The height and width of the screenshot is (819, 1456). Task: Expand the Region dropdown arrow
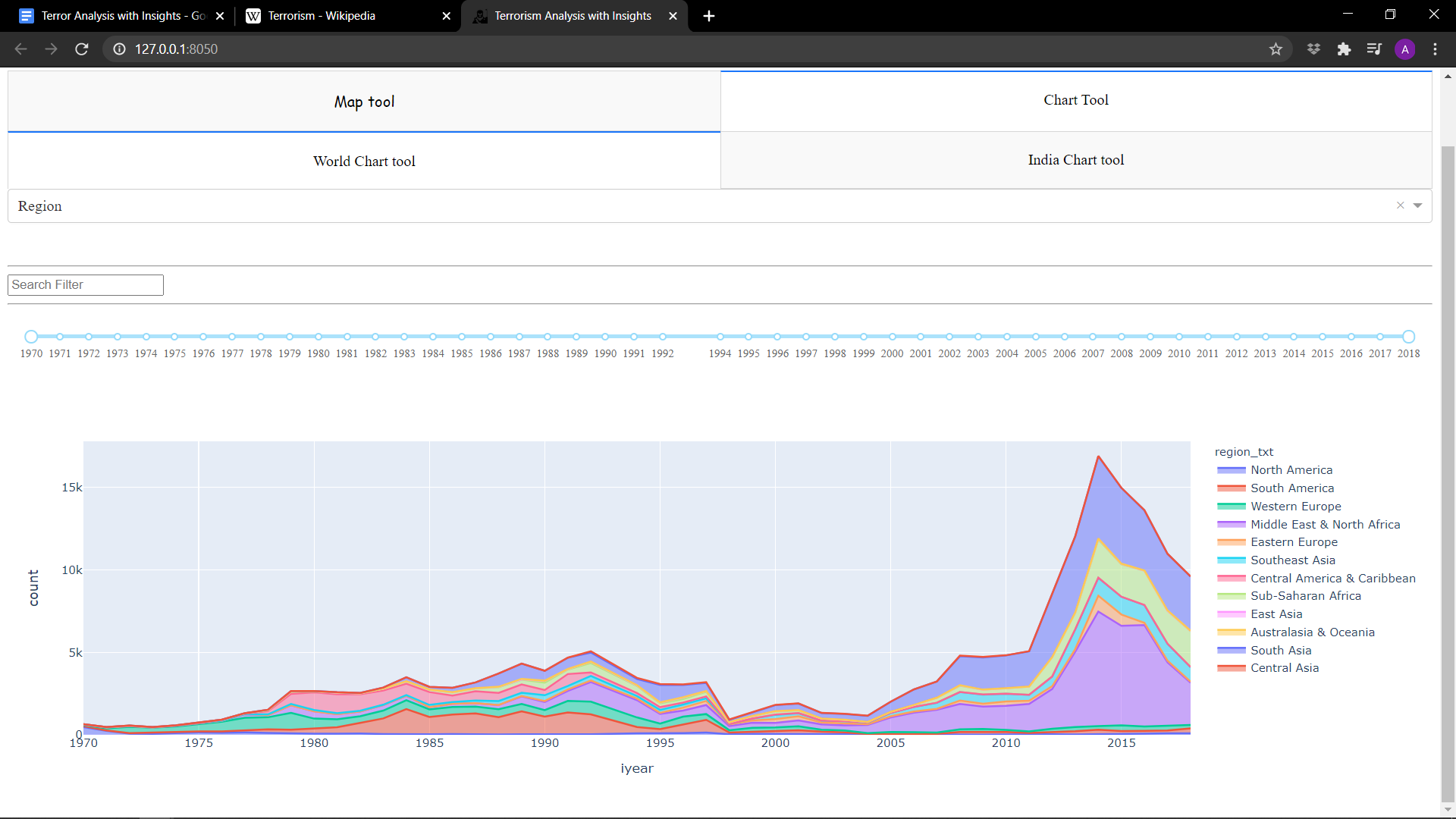coord(1417,206)
